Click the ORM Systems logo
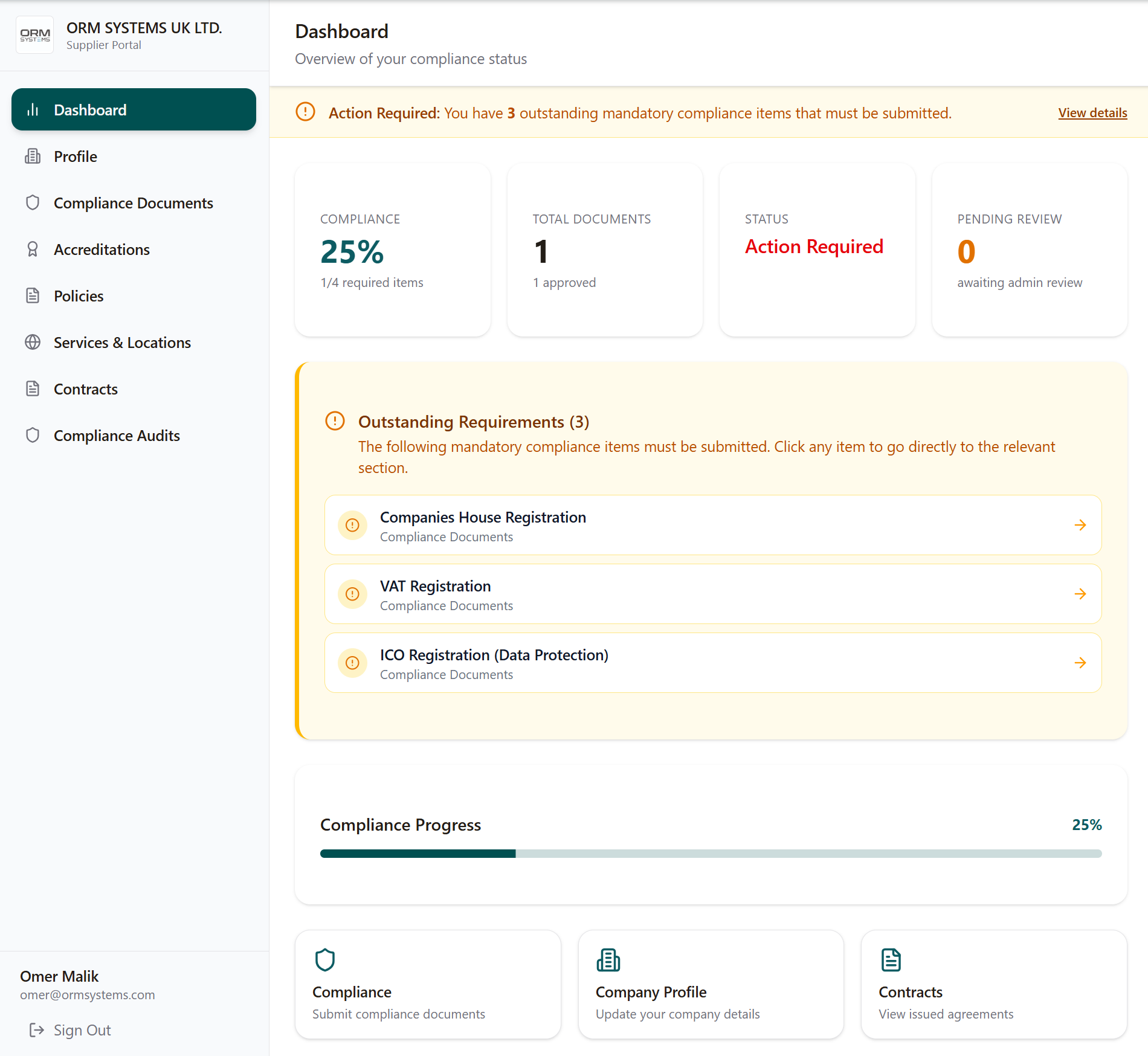This screenshot has width=1148, height=1056. coord(35,35)
